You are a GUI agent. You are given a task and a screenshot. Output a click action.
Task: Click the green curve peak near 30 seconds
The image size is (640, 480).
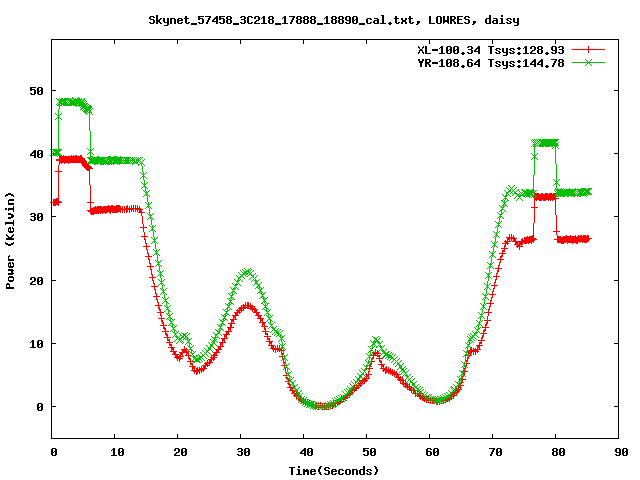(247, 272)
